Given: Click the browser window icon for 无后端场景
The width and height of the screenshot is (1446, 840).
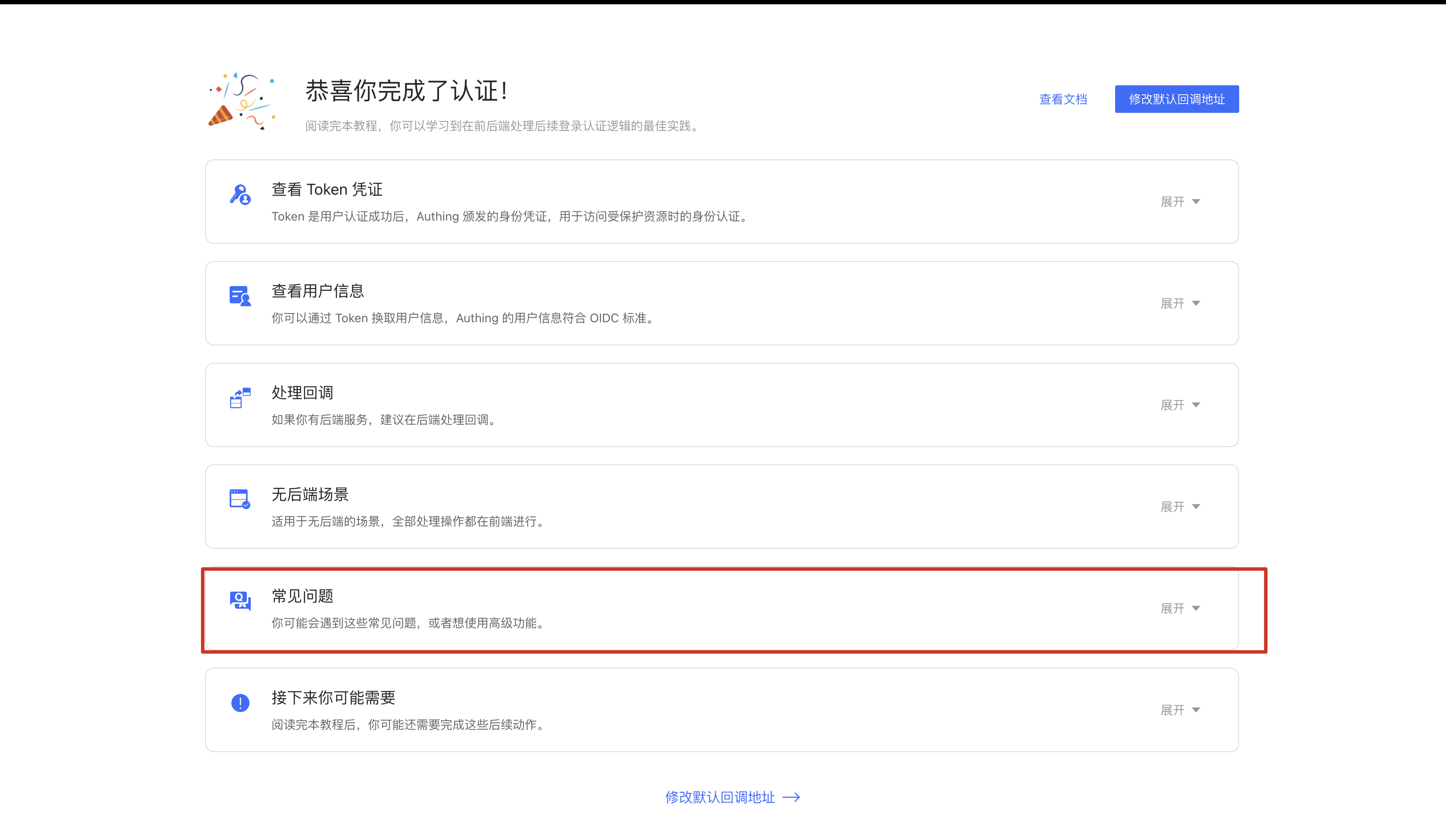Looking at the screenshot, I should click(240, 498).
